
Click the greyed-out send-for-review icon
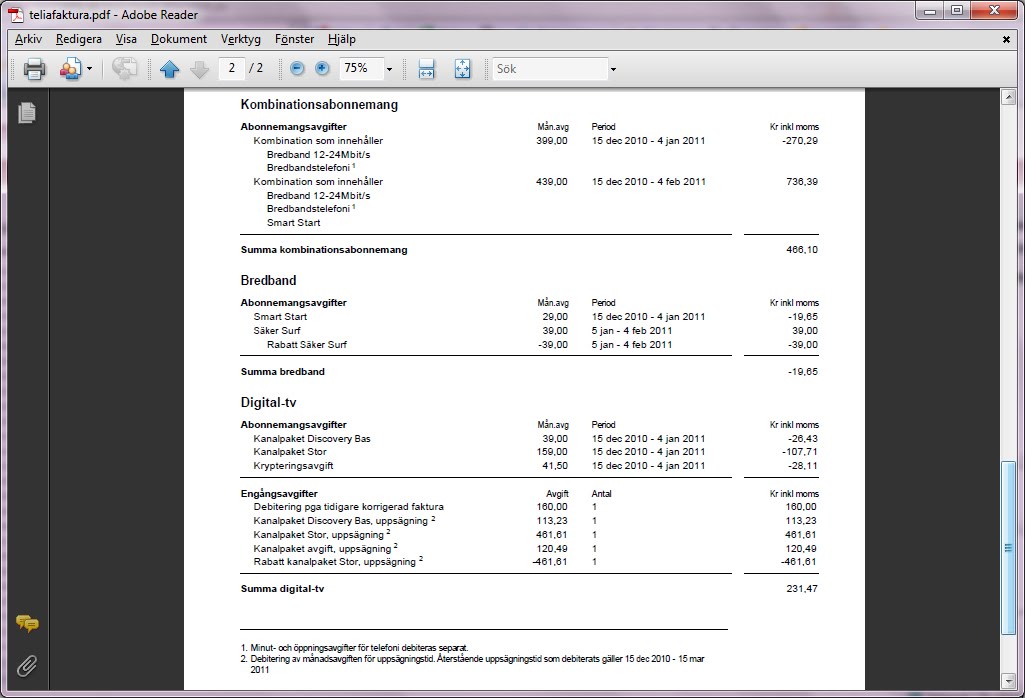click(x=124, y=69)
